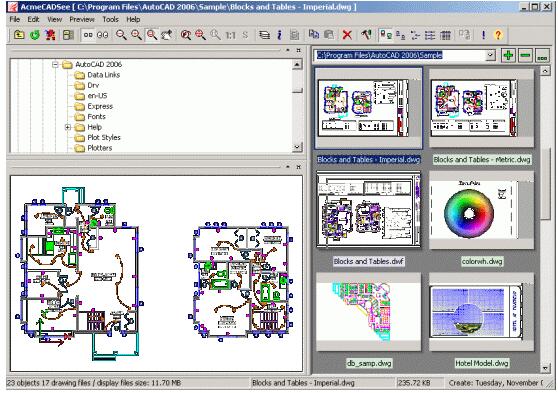Expand the Help folder in tree

tap(68, 127)
